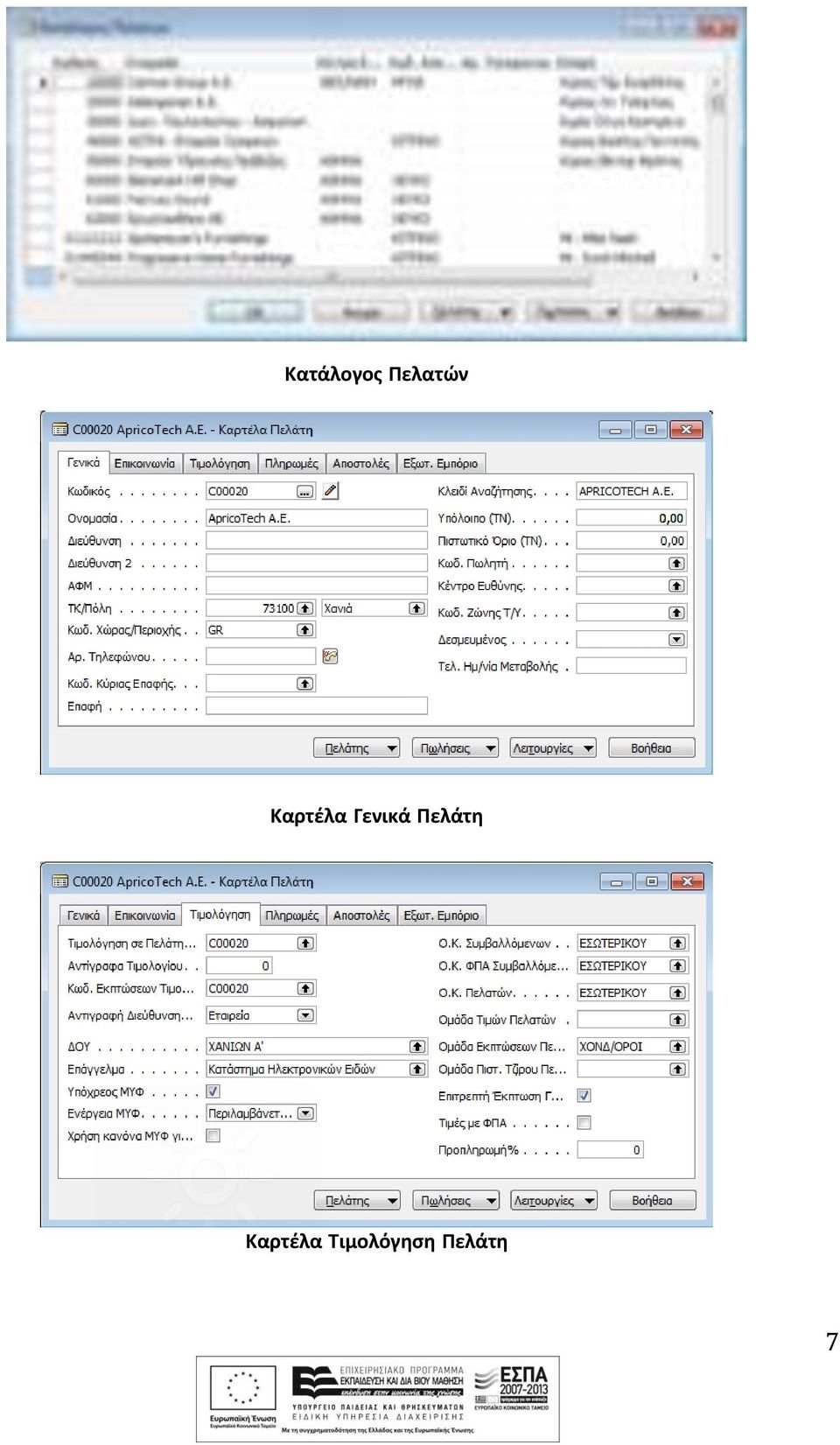Click the Τελ. Ημ/νία Μεταβολής field
Screen dimensions: 840x1445
point(632,666)
